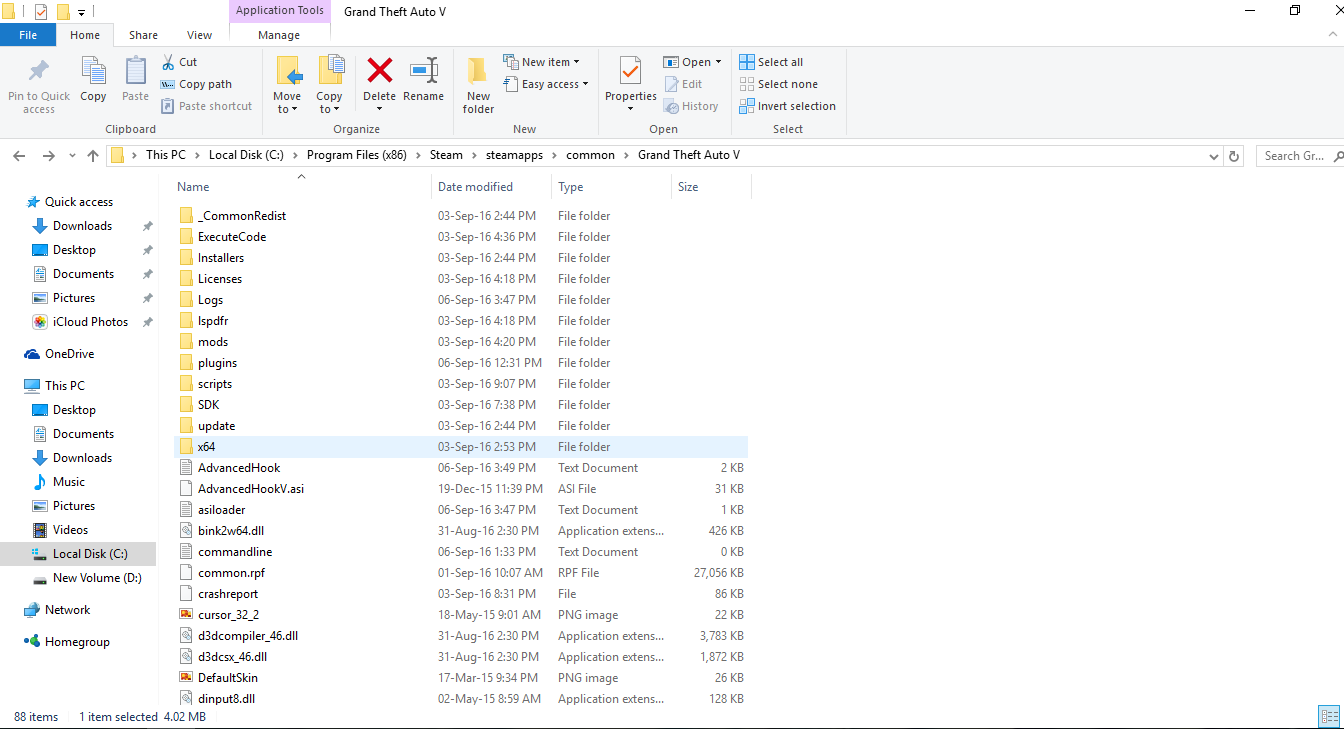
Task: Open iCloud Photos in the navigation pane
Action: pyautogui.click(x=90, y=322)
